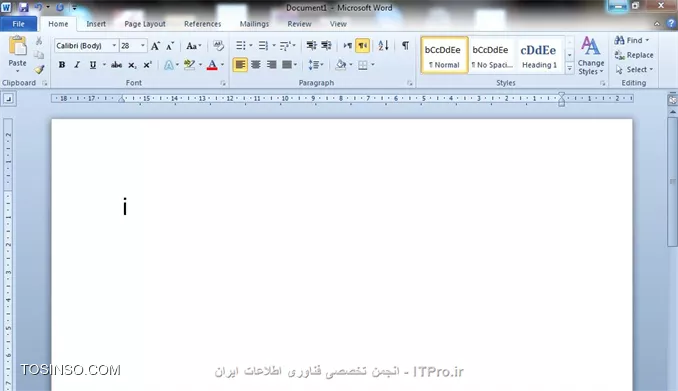Expand font color dropdown arrow
The width and height of the screenshot is (678, 391).
(x=223, y=65)
